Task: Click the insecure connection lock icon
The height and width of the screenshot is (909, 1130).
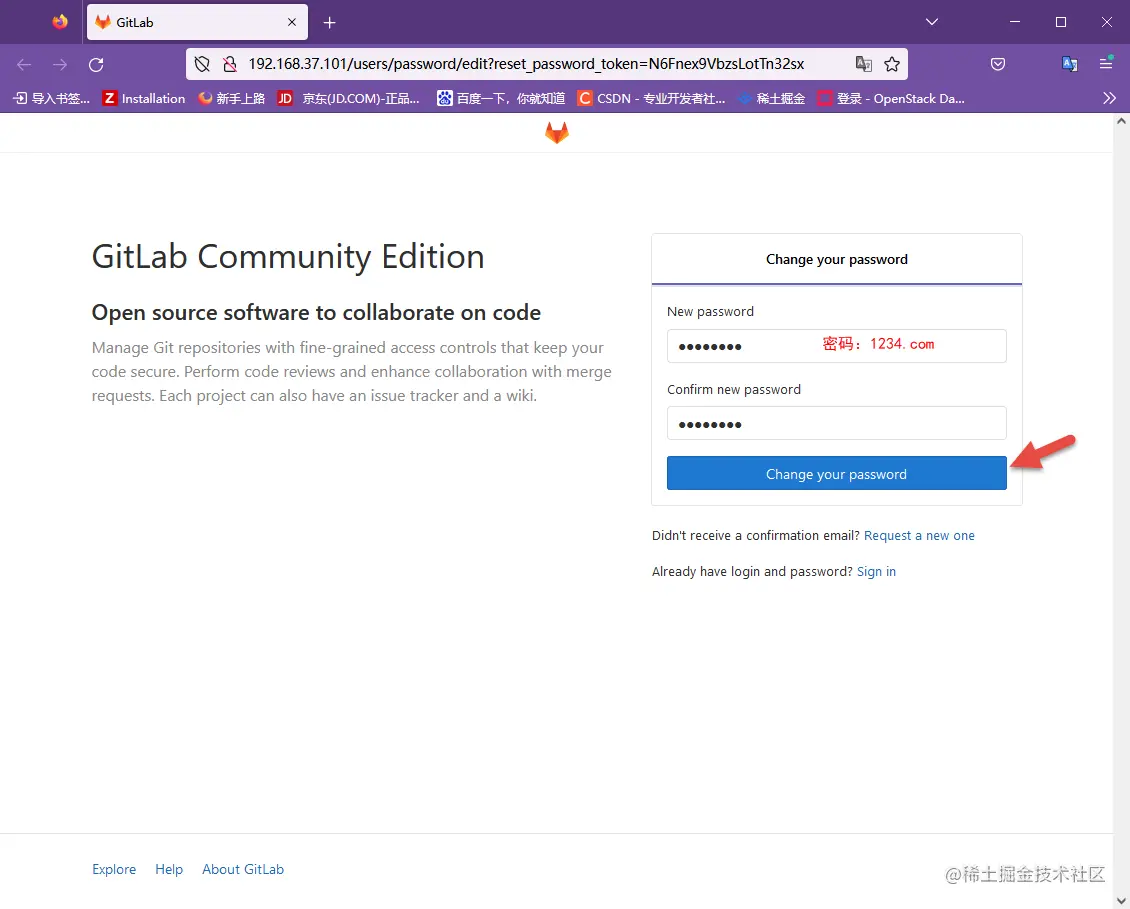Action: 230,64
